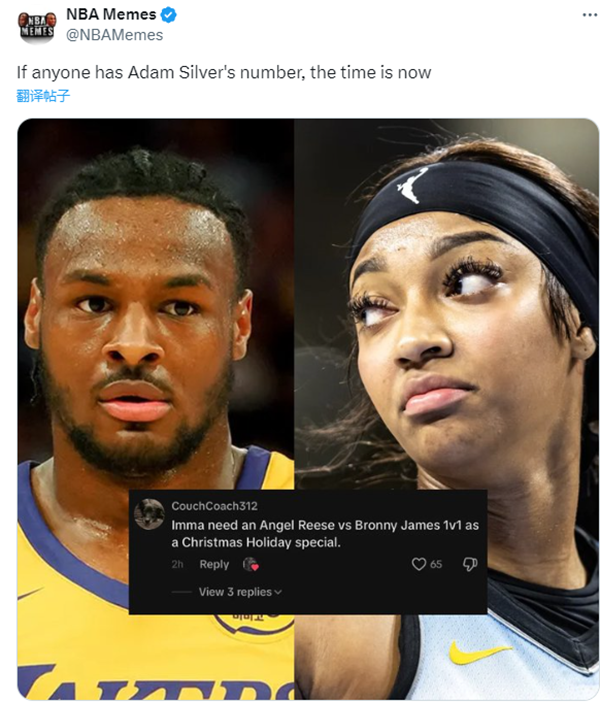This screenshot has width=600, height=703.
Task: Open the @NBAMemes handle link
Action: [x=114, y=35]
